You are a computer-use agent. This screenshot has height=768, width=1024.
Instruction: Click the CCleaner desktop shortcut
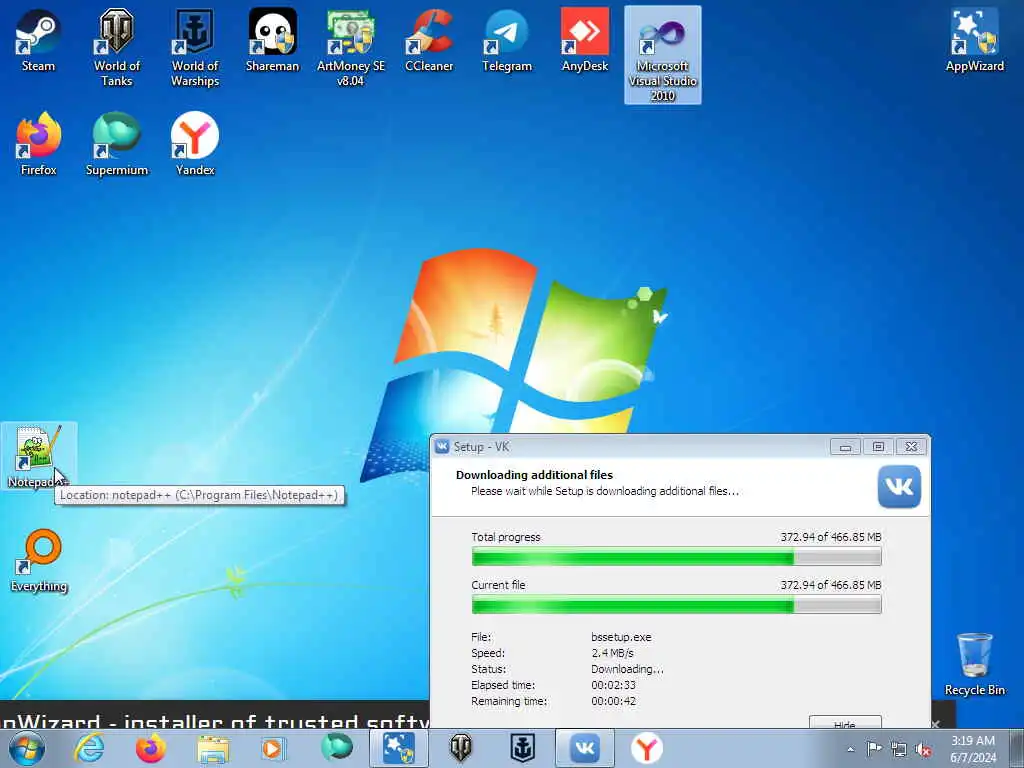coord(429,40)
